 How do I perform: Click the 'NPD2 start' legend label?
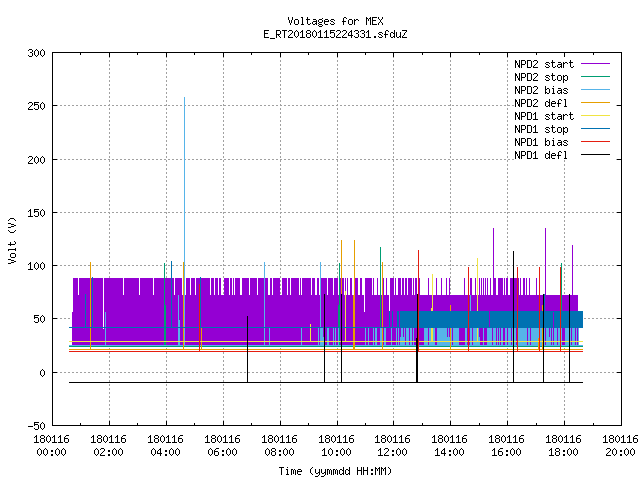pyautogui.click(x=544, y=64)
